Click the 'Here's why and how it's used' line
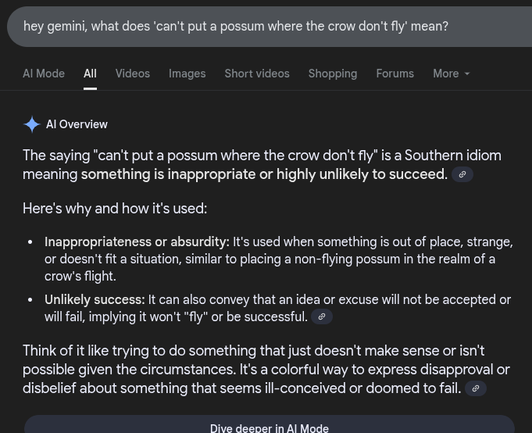This screenshot has height=433, width=532. 115,208
